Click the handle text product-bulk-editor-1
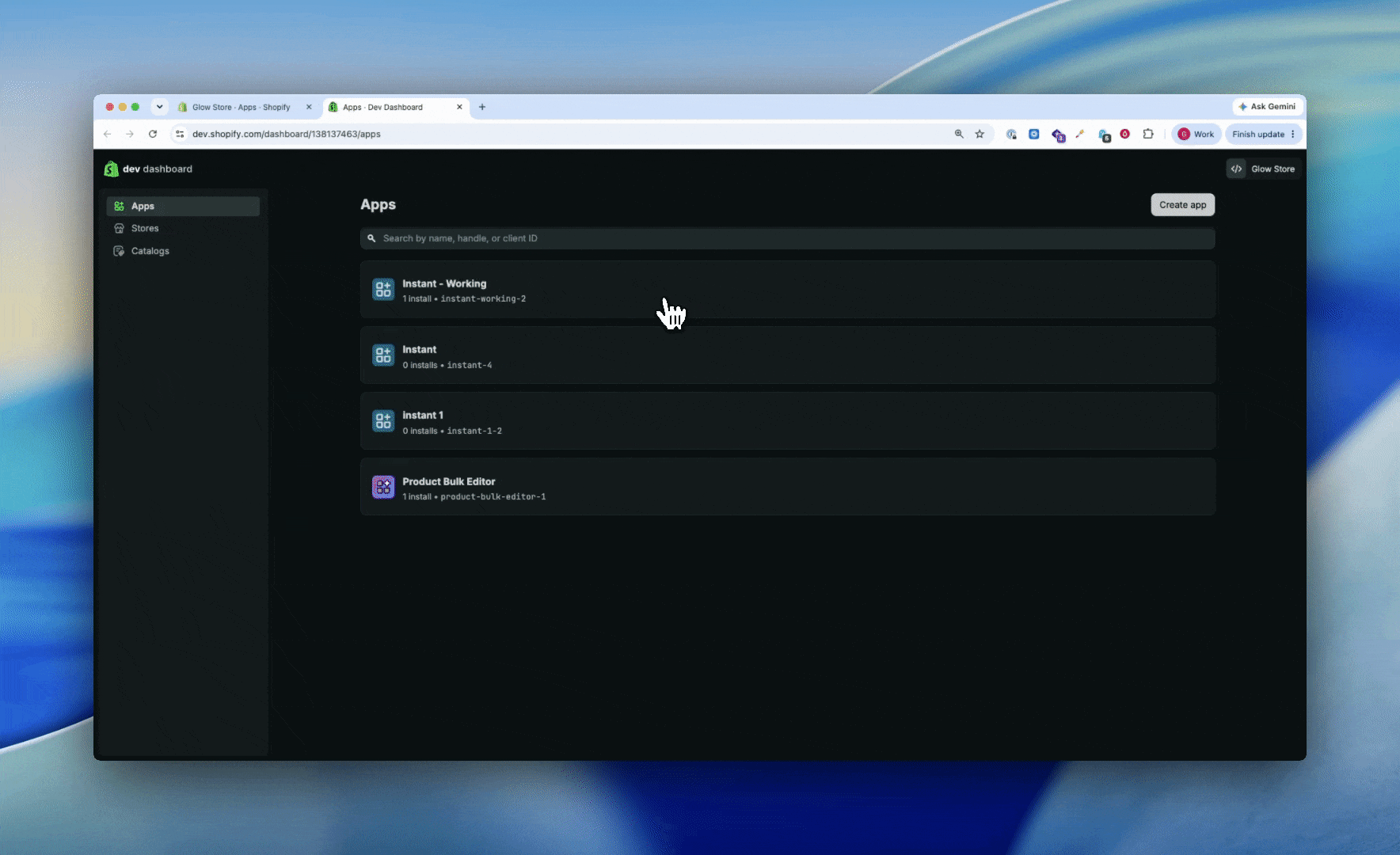The image size is (1400, 855). pyautogui.click(x=493, y=497)
